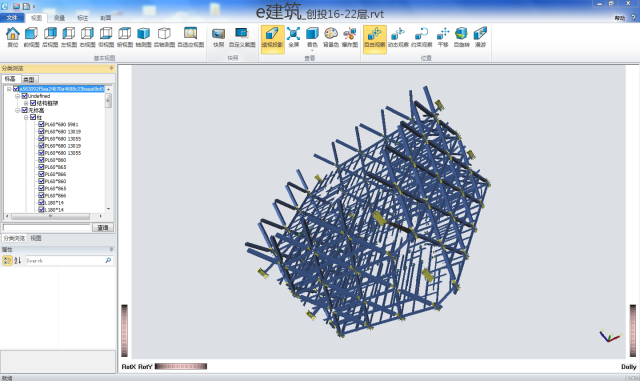Select the axonometric solid cube view
640x381 pixels.
143,37
